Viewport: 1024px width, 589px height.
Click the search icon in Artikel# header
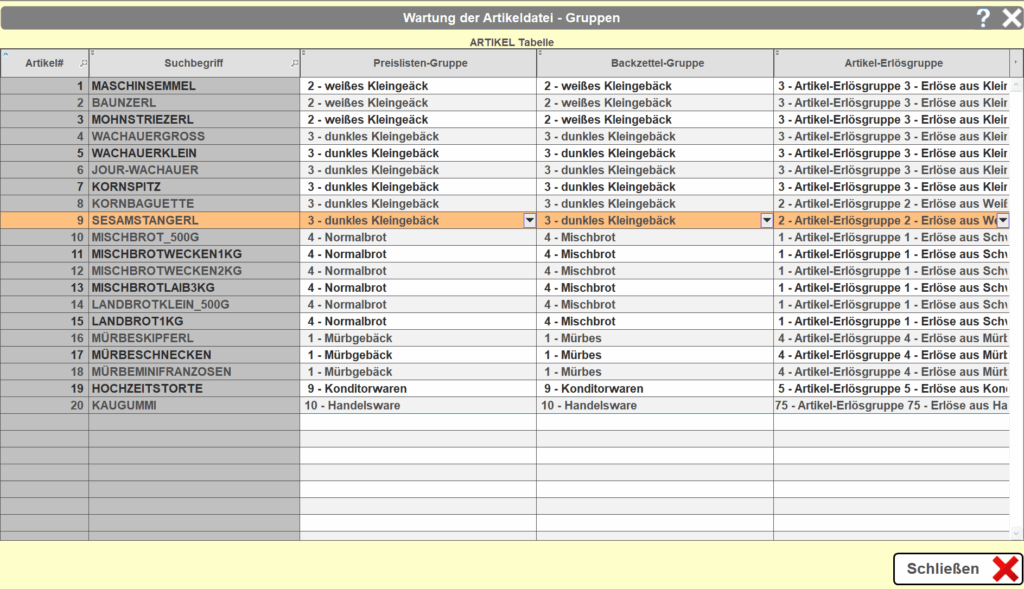pos(83,63)
